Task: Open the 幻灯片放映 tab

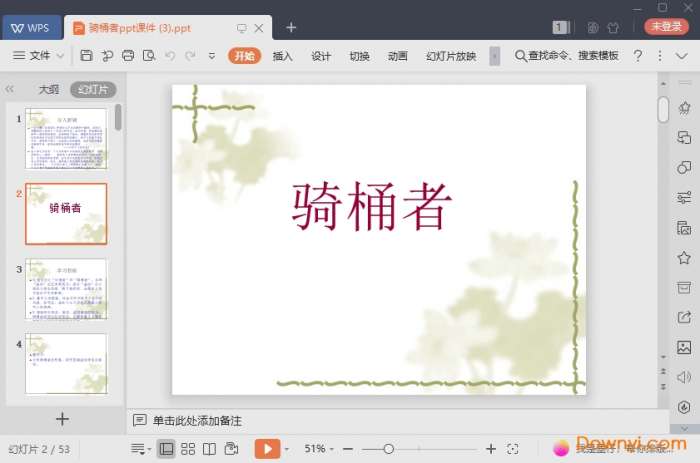Action: coord(451,56)
